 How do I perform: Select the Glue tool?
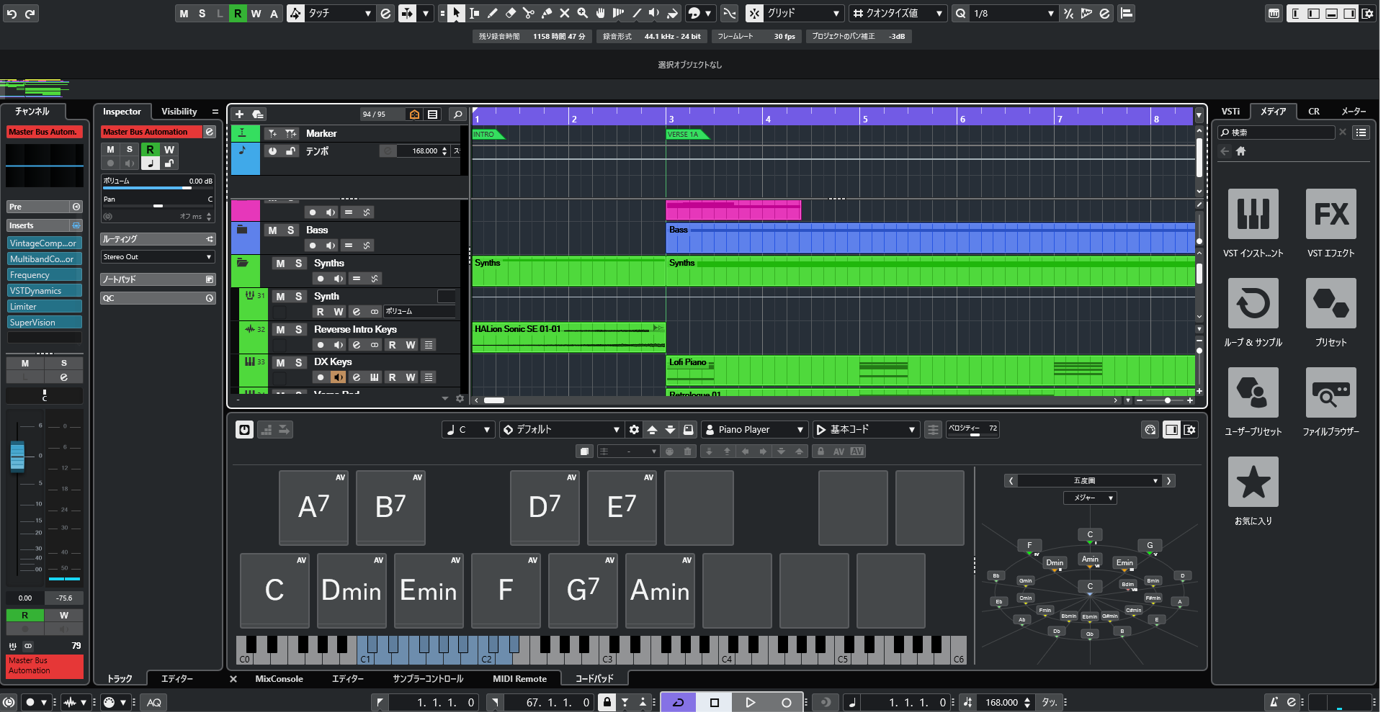545,13
